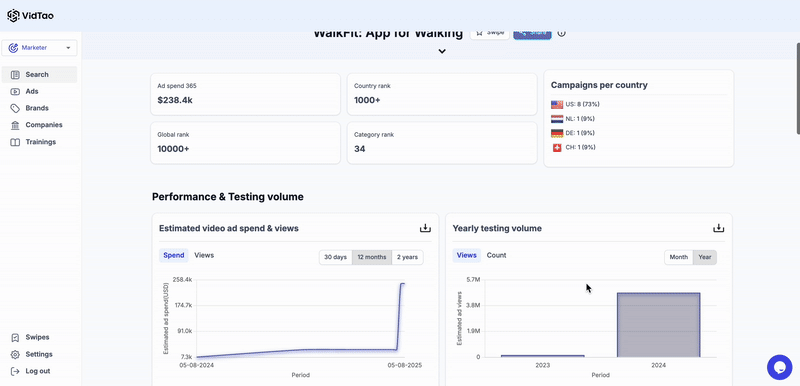
Task: Click the Settings gear icon
Action: (x=15, y=354)
